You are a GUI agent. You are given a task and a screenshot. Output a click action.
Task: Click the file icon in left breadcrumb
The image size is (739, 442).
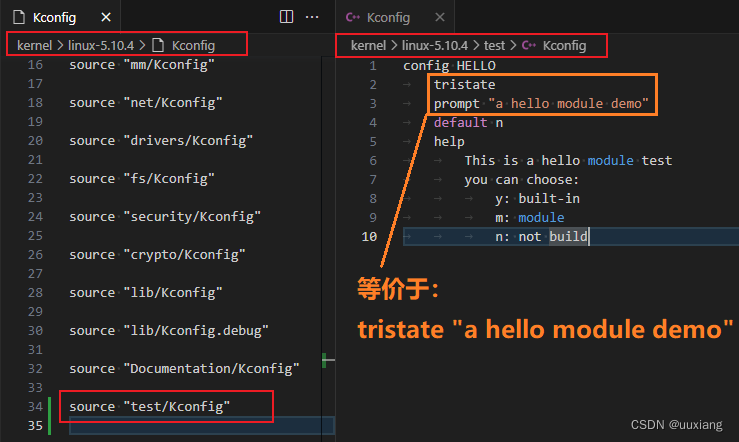tap(158, 45)
